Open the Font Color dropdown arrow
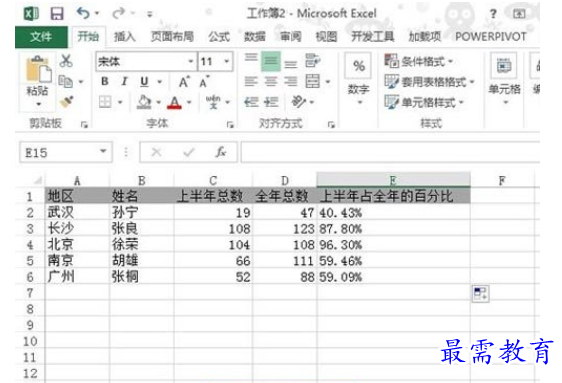This screenshot has height=383, width=562. click(x=189, y=102)
